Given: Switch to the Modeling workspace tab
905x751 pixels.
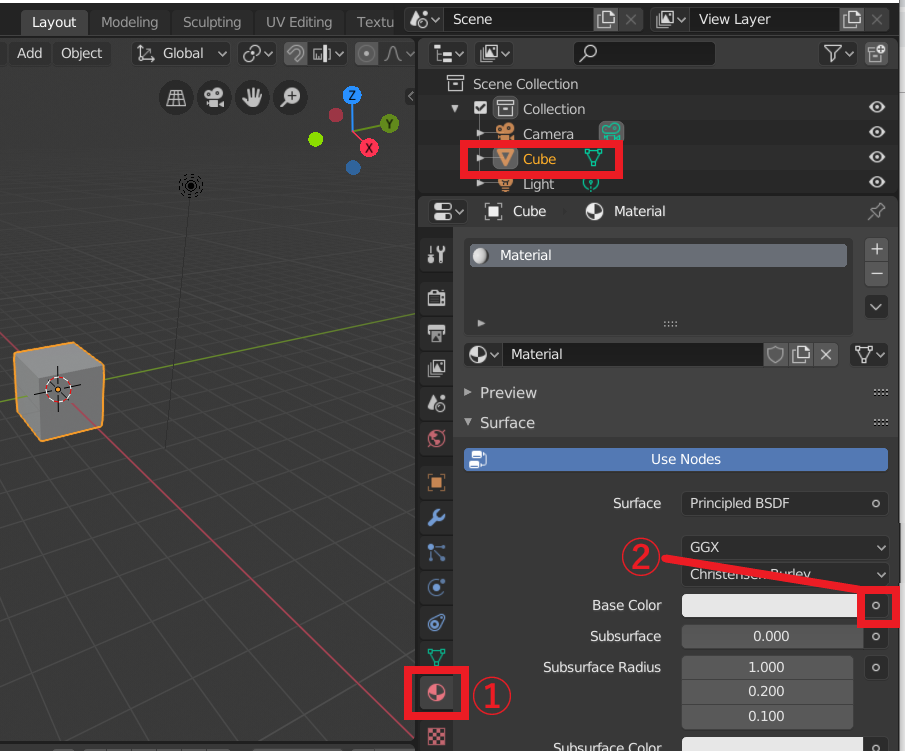Looking at the screenshot, I should tap(129, 23).
